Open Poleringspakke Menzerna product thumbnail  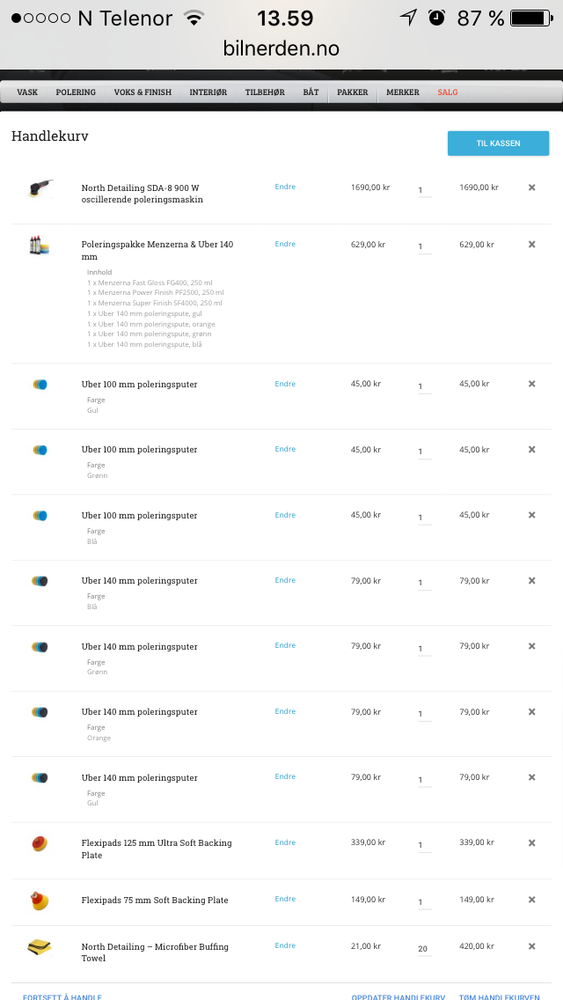pos(40,246)
